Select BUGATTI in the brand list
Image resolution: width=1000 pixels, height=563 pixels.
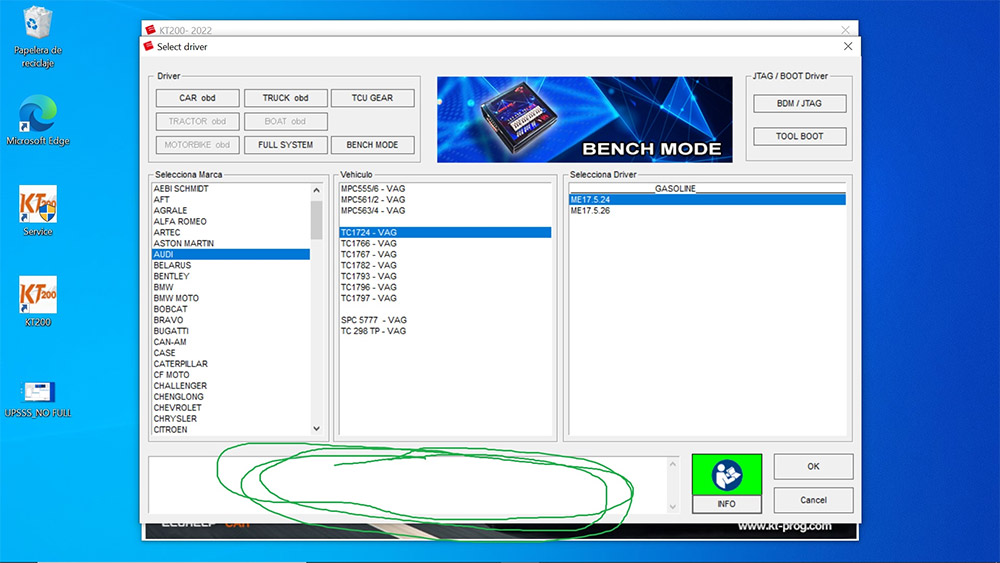(x=231, y=331)
